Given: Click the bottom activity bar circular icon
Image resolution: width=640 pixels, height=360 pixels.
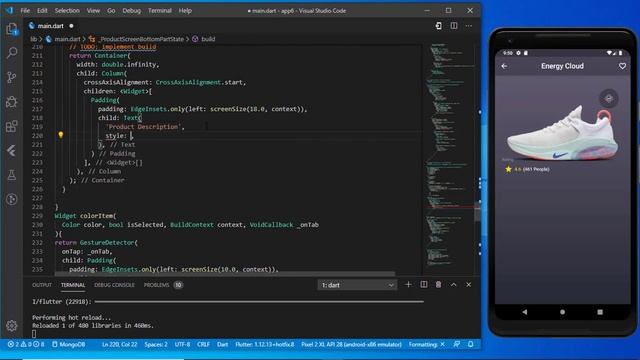Looking at the screenshot, I should click(12, 199).
